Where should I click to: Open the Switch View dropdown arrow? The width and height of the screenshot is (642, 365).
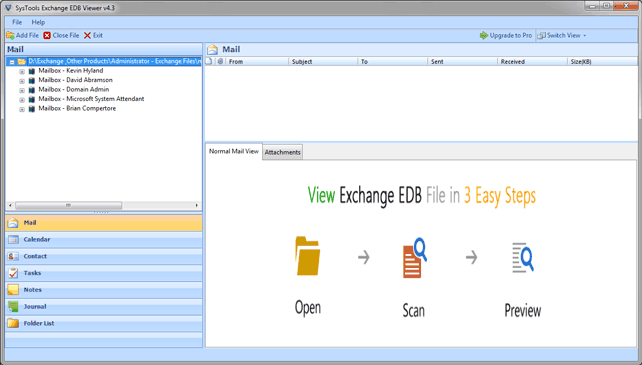pyautogui.click(x=585, y=36)
